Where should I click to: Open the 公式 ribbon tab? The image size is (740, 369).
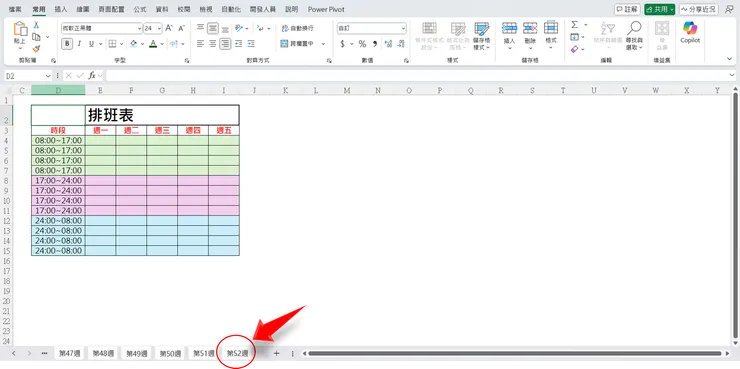(140, 9)
